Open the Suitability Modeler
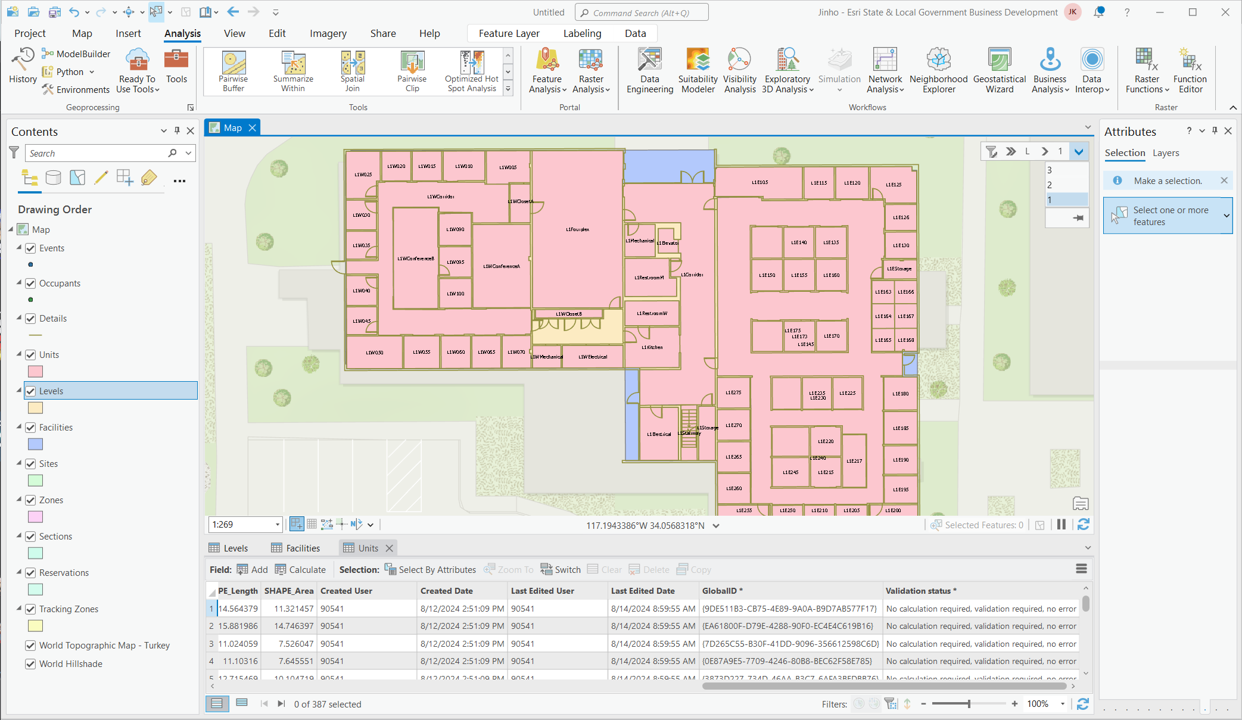This screenshot has width=1242, height=720. tap(697, 70)
